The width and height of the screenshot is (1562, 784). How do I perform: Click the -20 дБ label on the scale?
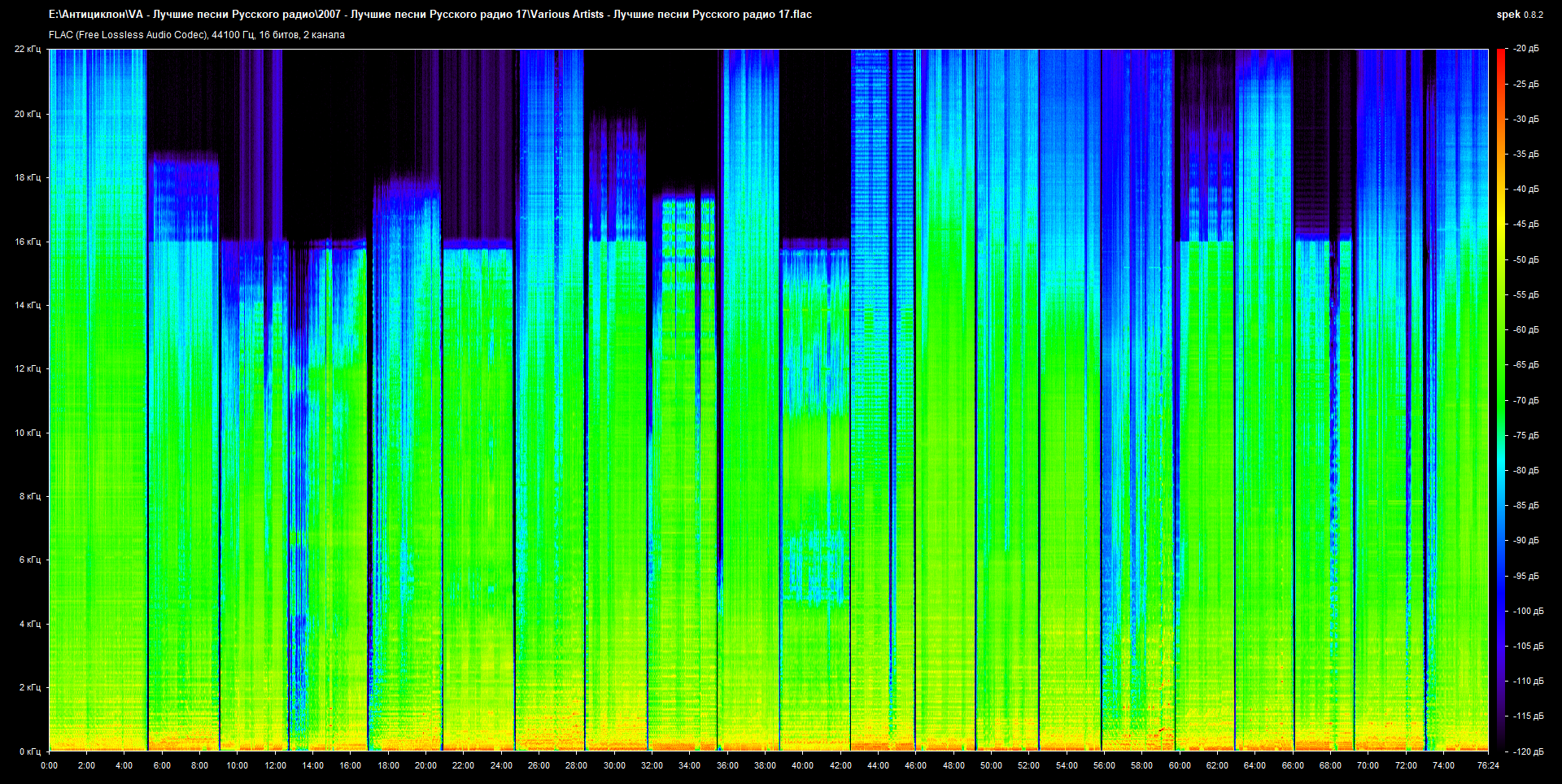tap(1525, 49)
